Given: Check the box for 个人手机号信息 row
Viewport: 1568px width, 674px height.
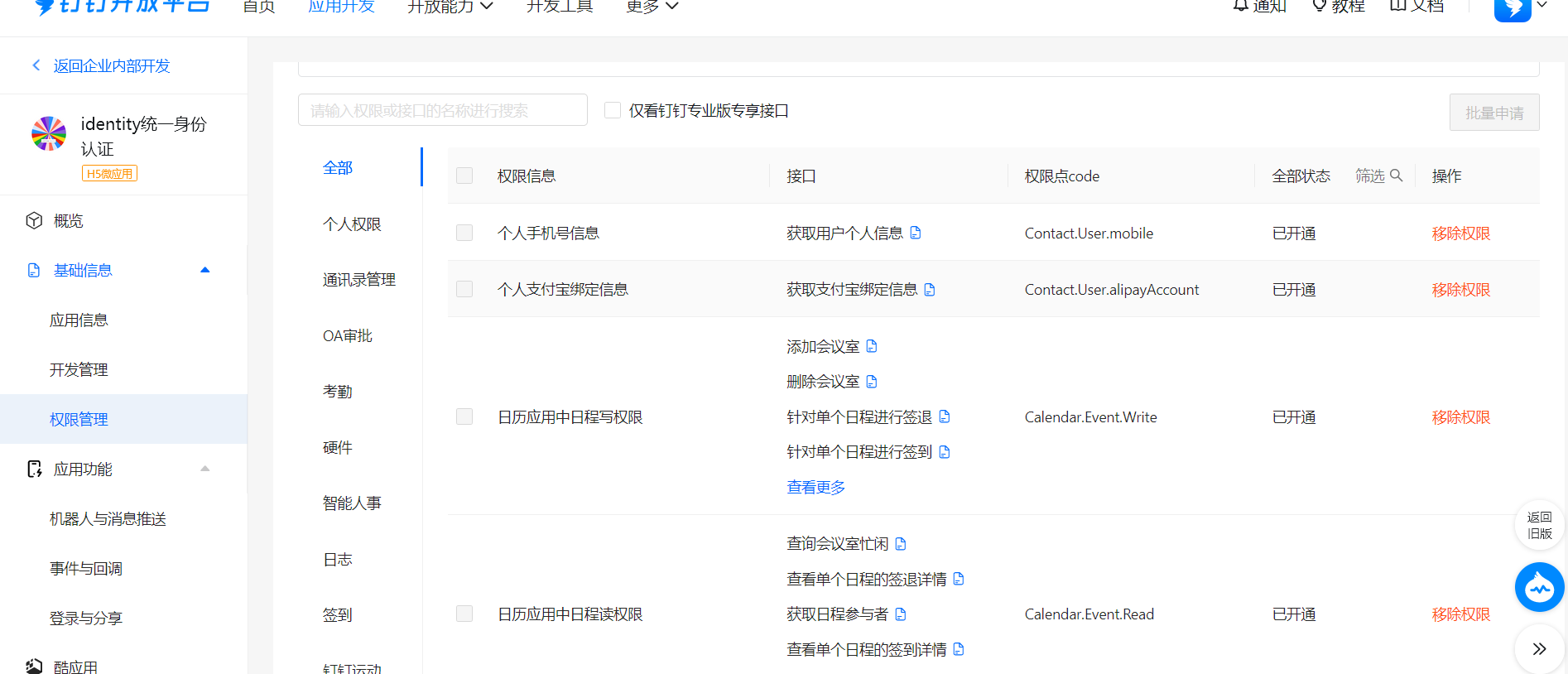Looking at the screenshot, I should 464,233.
